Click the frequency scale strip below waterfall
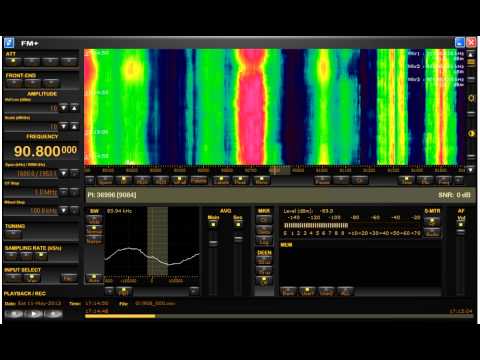 275,170
